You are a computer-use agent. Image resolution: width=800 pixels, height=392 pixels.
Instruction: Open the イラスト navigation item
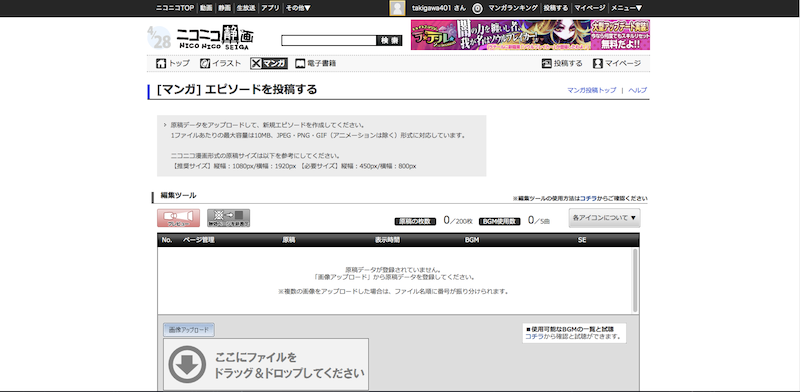(220, 63)
